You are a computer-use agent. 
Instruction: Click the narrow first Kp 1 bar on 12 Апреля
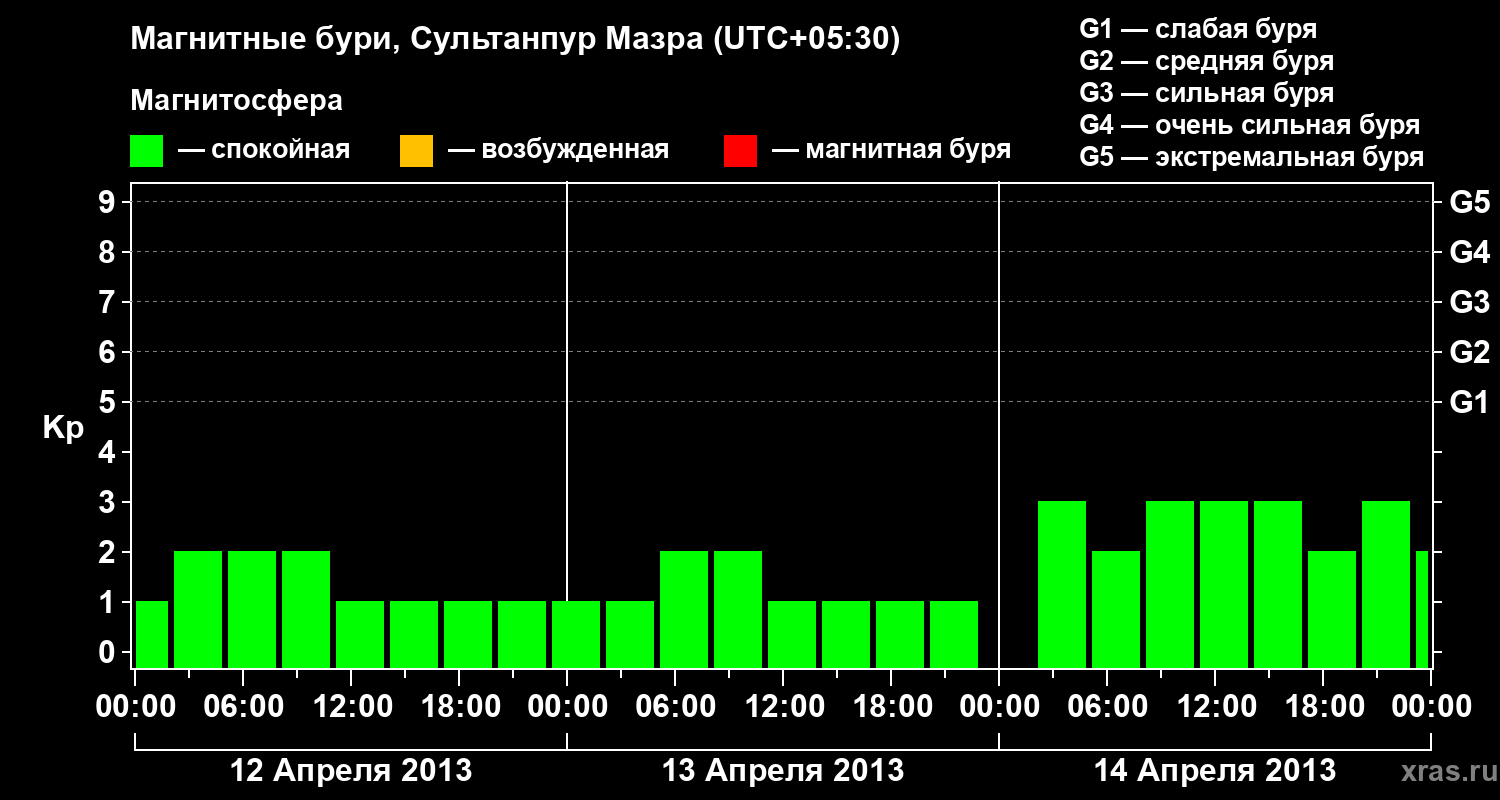point(152,634)
